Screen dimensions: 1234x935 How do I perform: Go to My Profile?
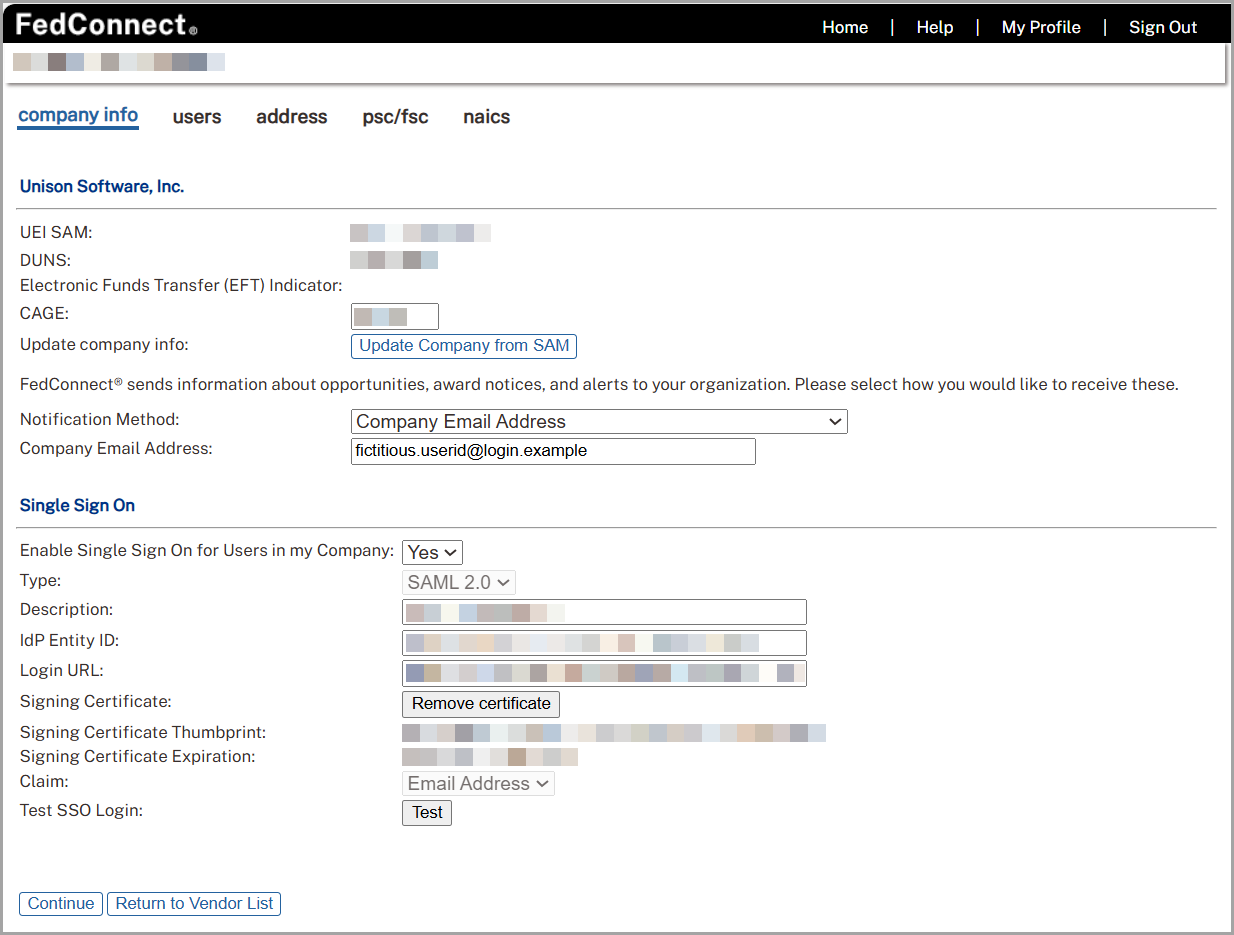pos(1040,27)
